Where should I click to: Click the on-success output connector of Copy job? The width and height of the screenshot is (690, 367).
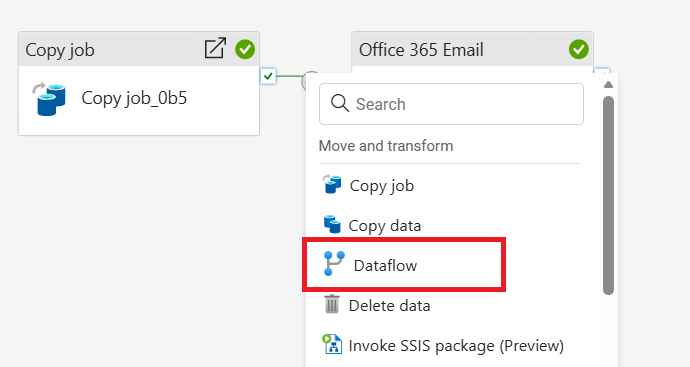(x=268, y=76)
